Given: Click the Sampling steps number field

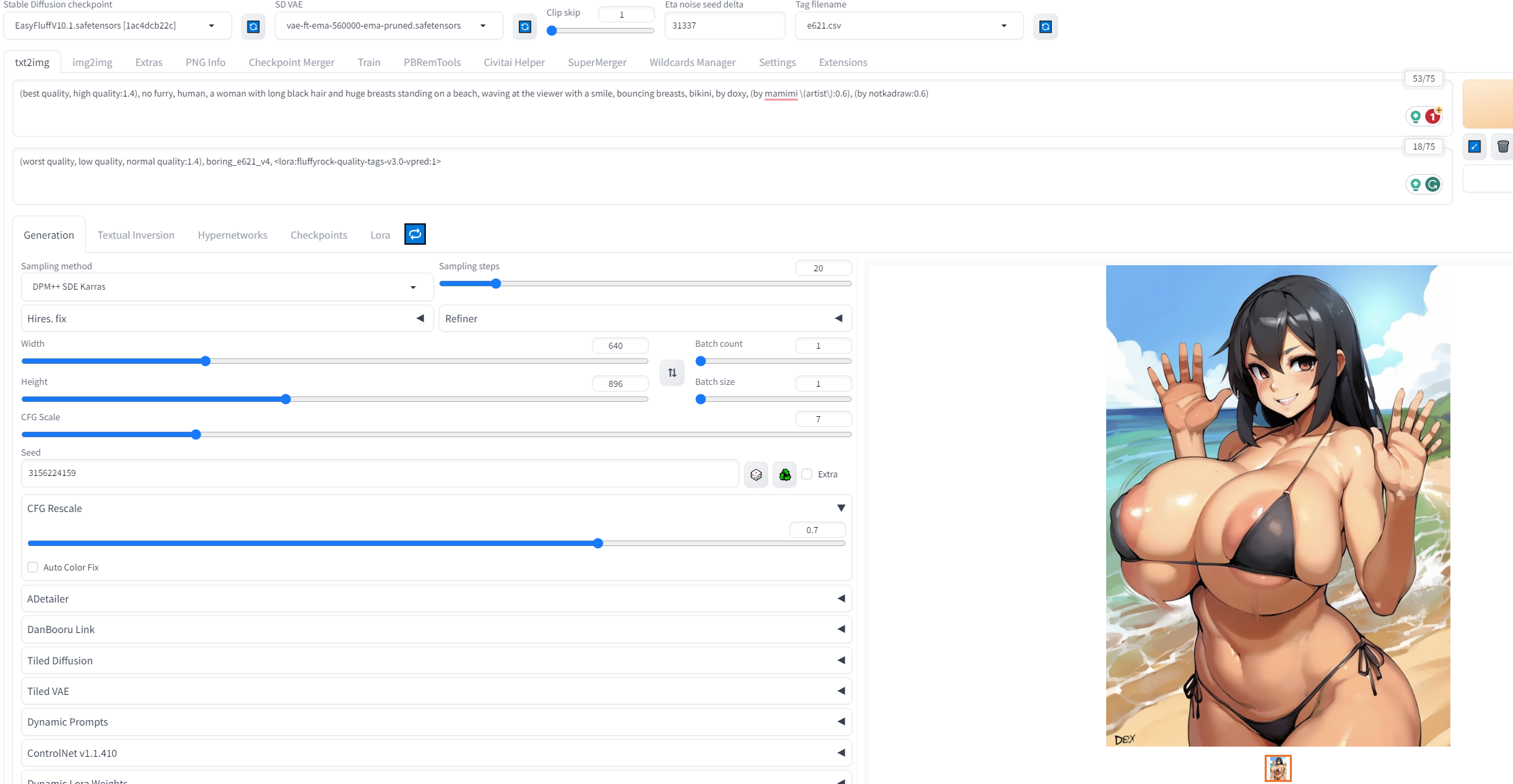Looking at the screenshot, I should coord(823,268).
